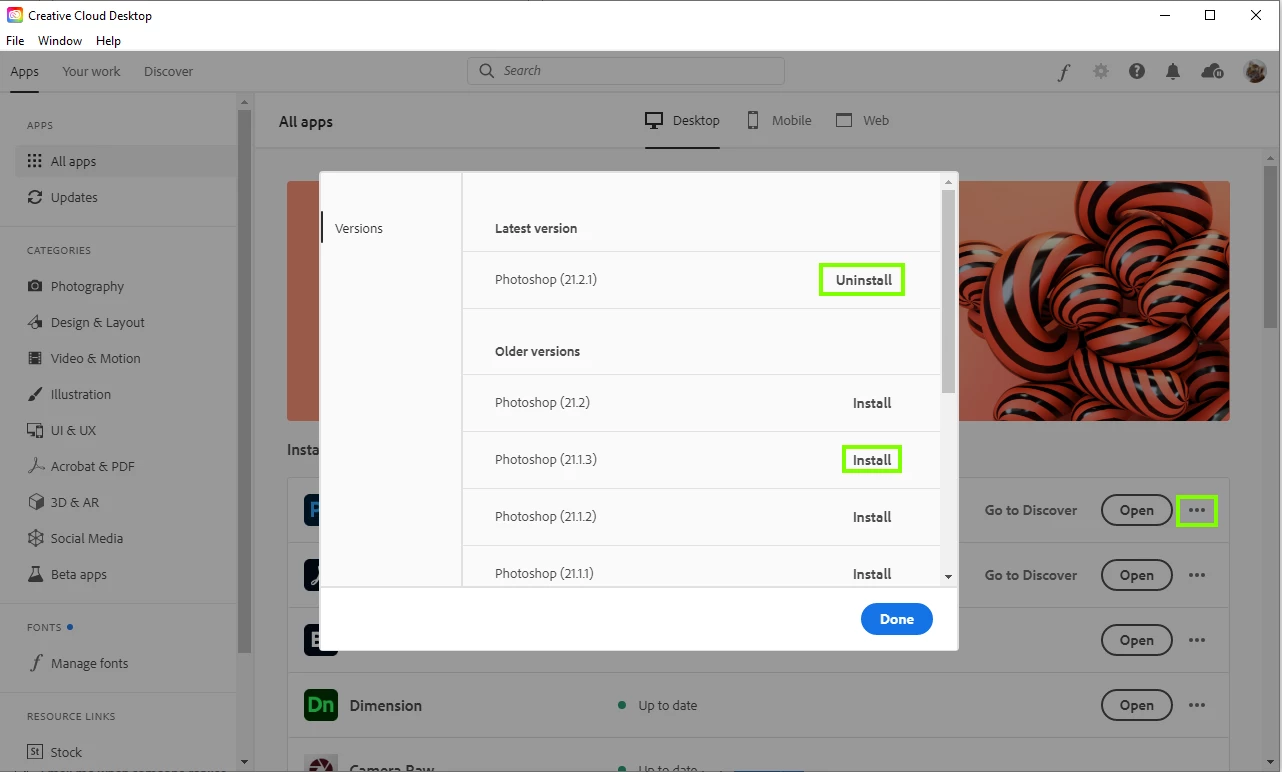
Task: Select Versions in the dialog sidebar
Action: coord(359,228)
